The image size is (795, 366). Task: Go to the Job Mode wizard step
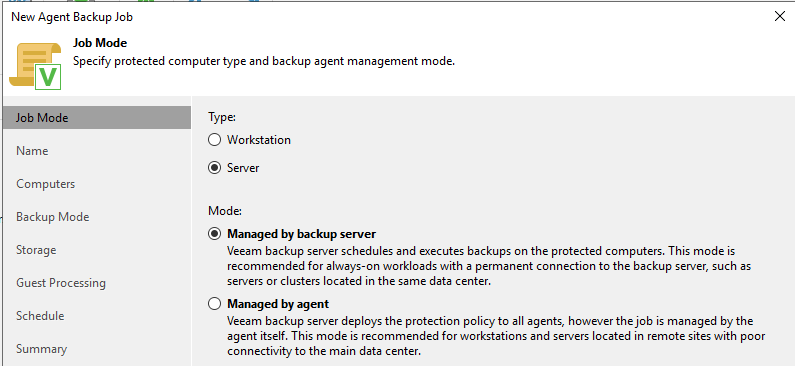97,118
